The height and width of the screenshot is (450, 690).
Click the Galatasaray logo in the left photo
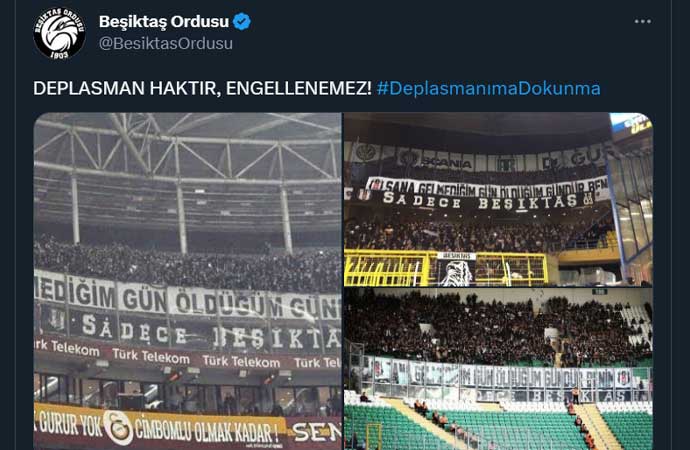click(x=118, y=427)
